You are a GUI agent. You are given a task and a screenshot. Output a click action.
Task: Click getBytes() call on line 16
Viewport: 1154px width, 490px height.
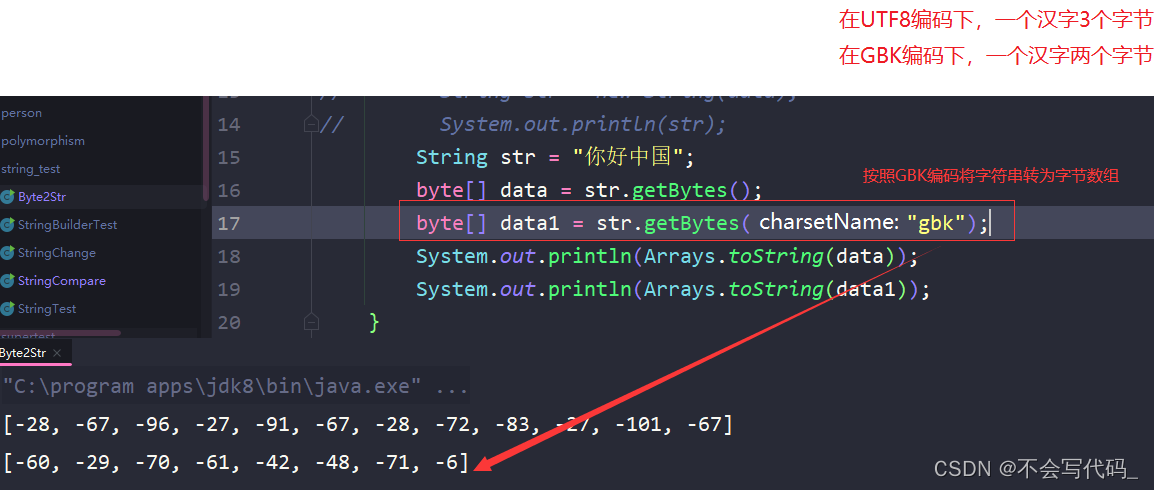[x=690, y=191]
